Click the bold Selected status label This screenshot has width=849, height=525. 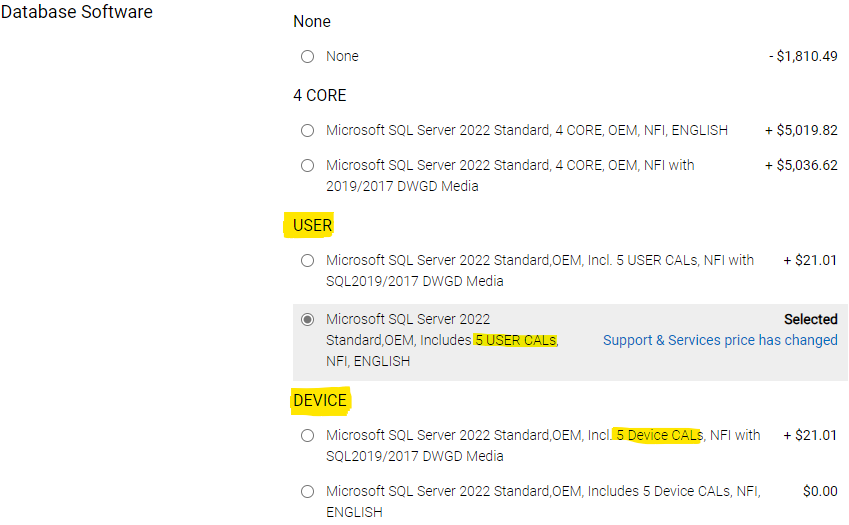coord(810,320)
